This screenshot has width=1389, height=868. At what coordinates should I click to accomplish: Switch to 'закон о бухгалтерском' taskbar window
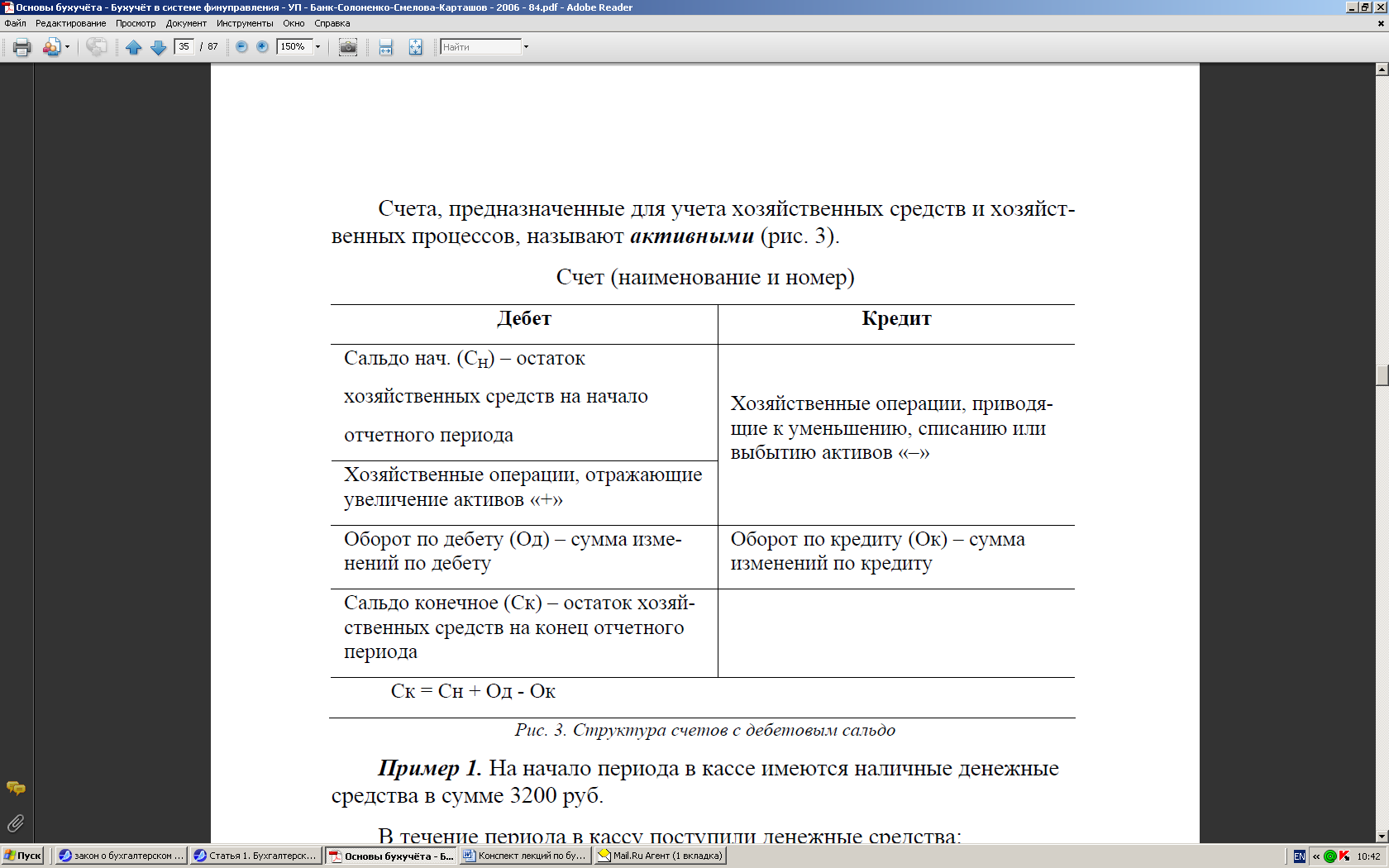(x=121, y=856)
